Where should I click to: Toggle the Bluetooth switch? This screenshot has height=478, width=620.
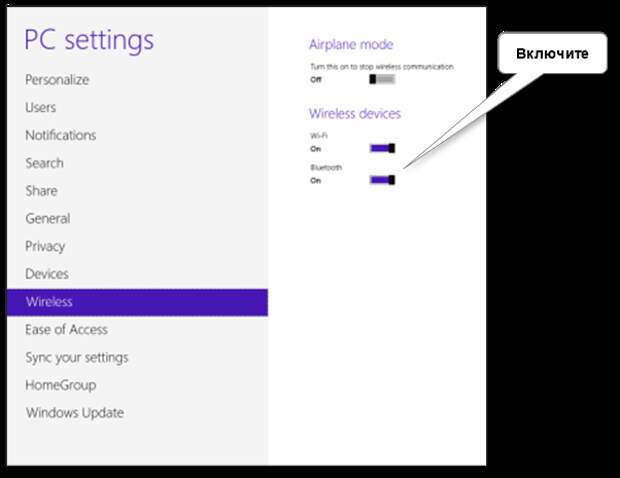tap(382, 180)
